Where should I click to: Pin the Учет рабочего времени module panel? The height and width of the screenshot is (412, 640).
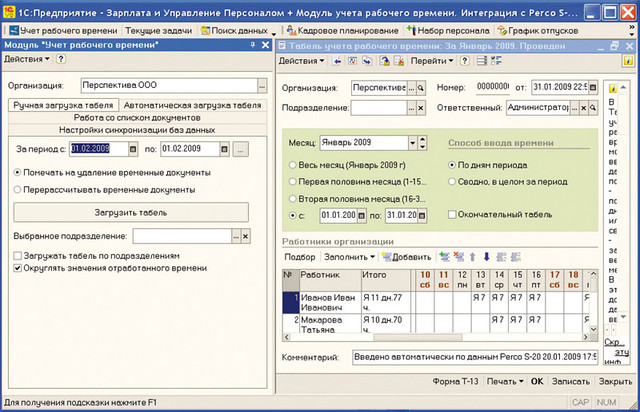(x=253, y=45)
